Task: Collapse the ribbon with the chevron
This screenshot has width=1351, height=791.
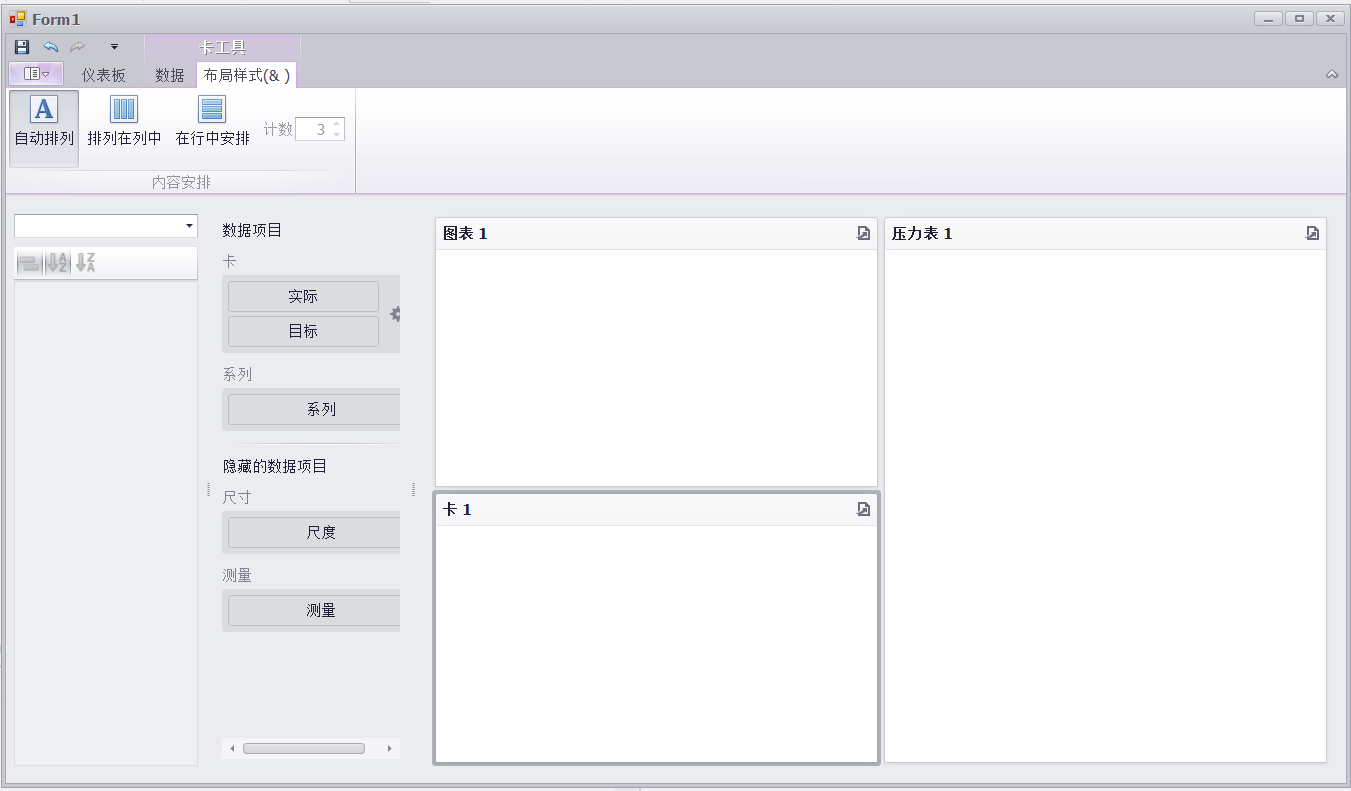Action: (1331, 75)
